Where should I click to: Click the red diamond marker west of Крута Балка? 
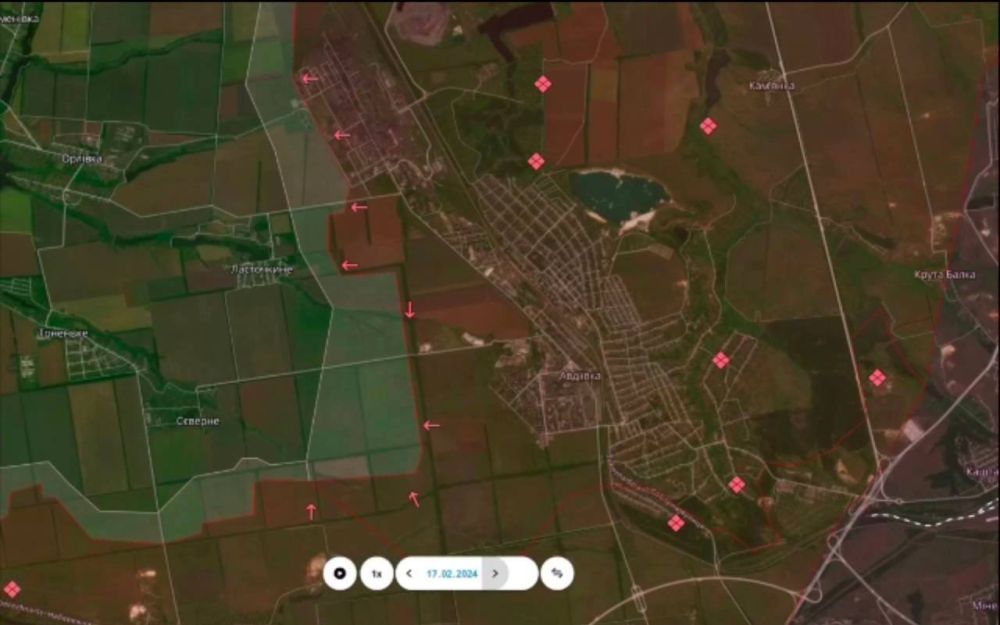pos(877,377)
